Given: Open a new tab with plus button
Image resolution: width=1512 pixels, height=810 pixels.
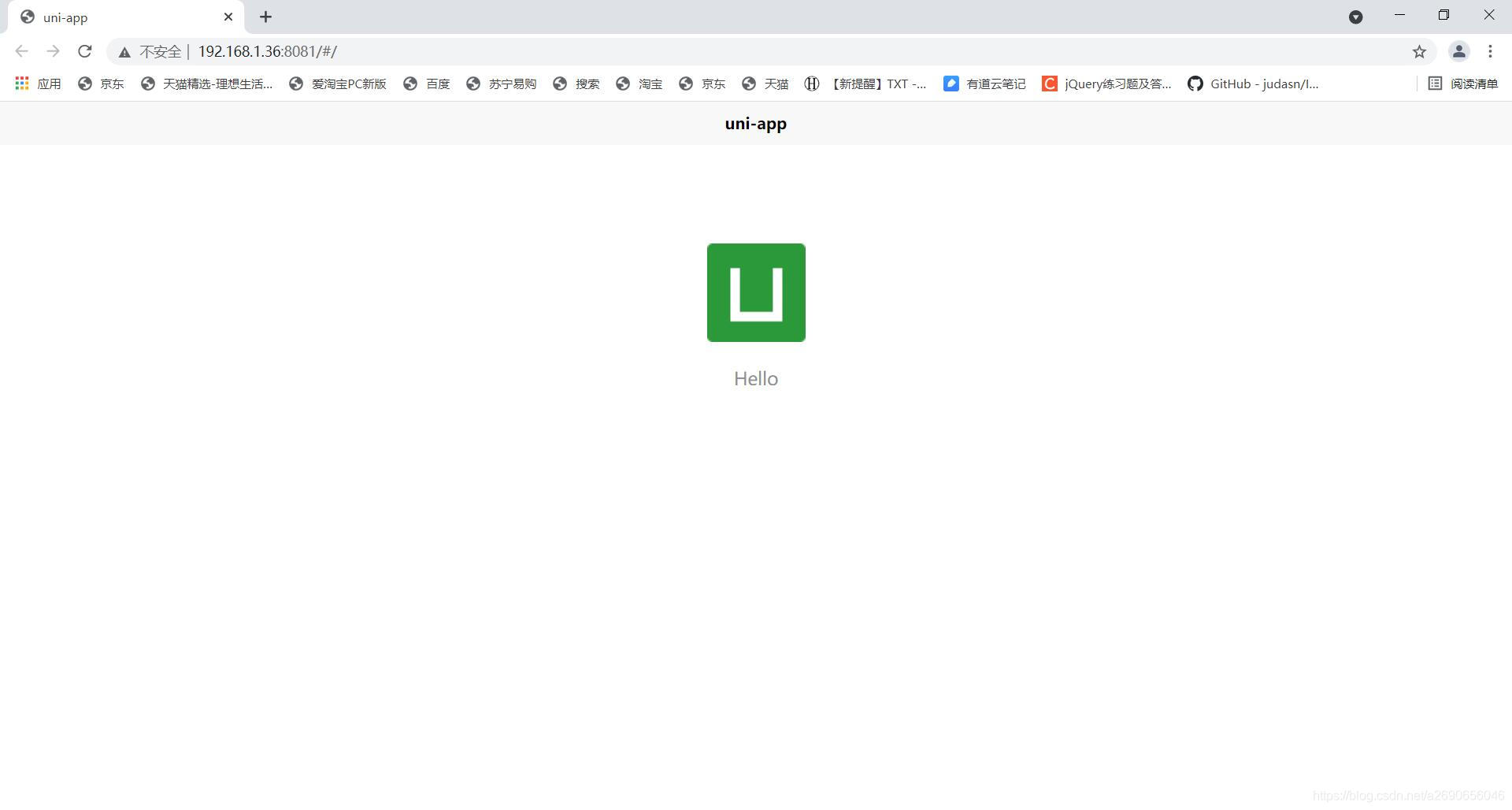Looking at the screenshot, I should point(265,17).
